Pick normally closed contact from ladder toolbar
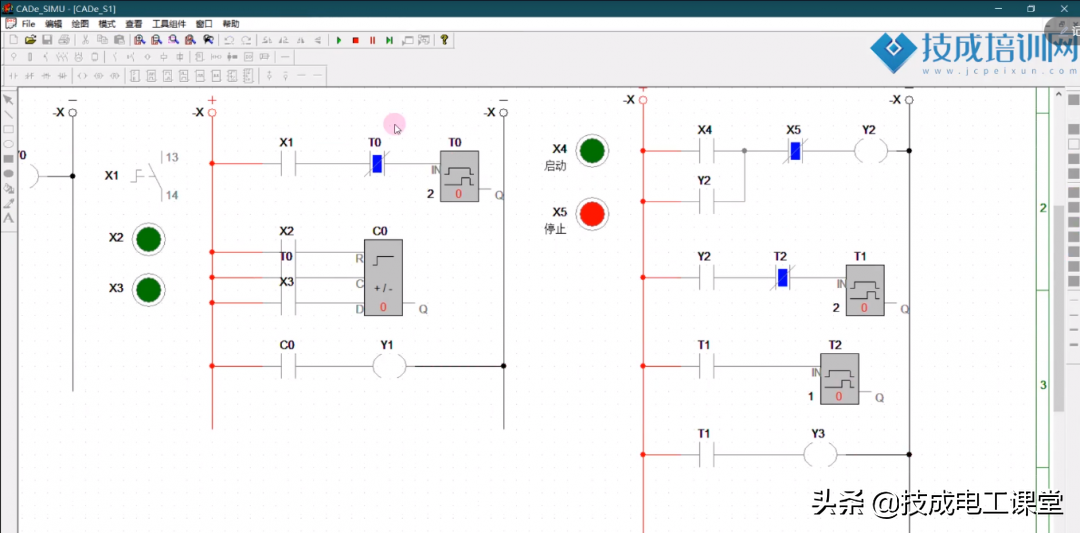1080x533 pixels. coord(30,76)
